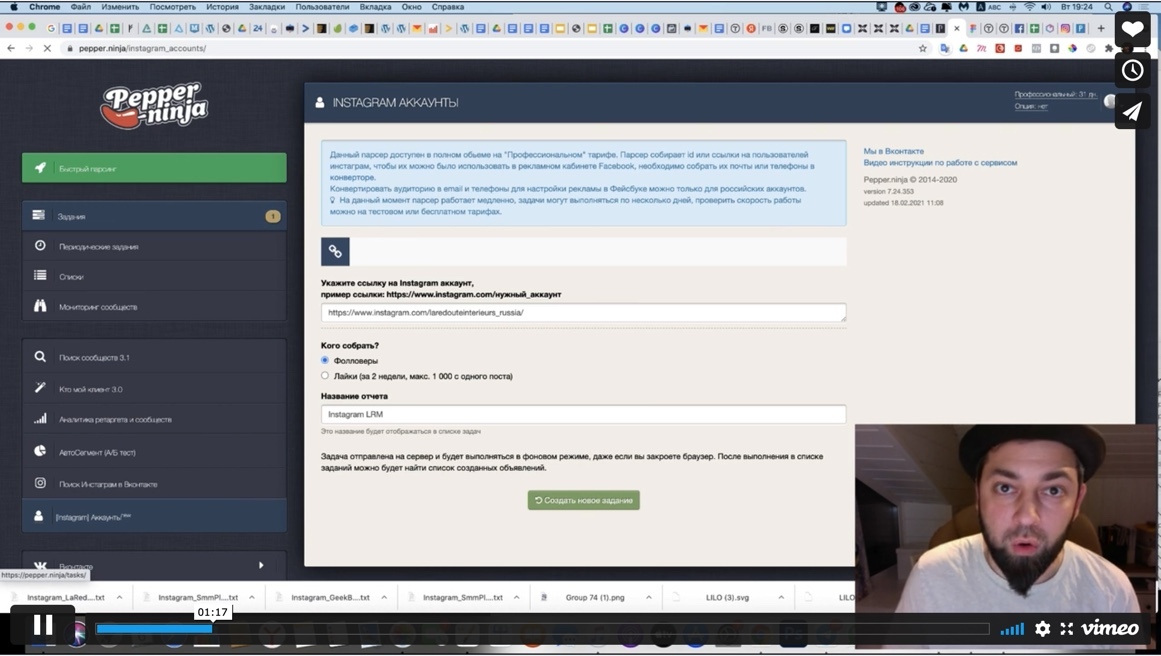Open Видео инструкции по работе с сервисом
Screen dimensions: 1161x656
(940, 162)
